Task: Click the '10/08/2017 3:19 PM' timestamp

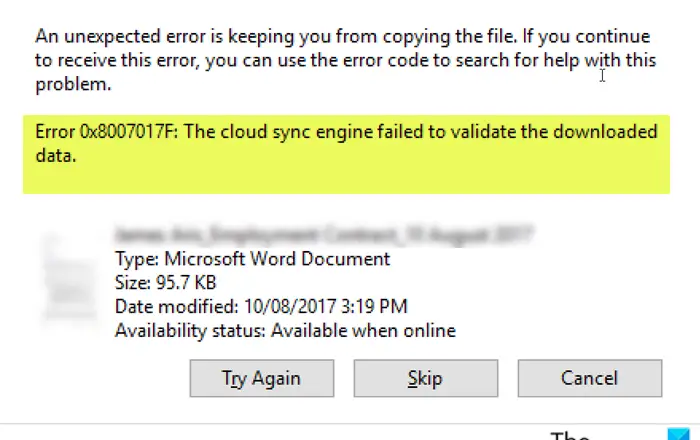Action: click(x=325, y=307)
